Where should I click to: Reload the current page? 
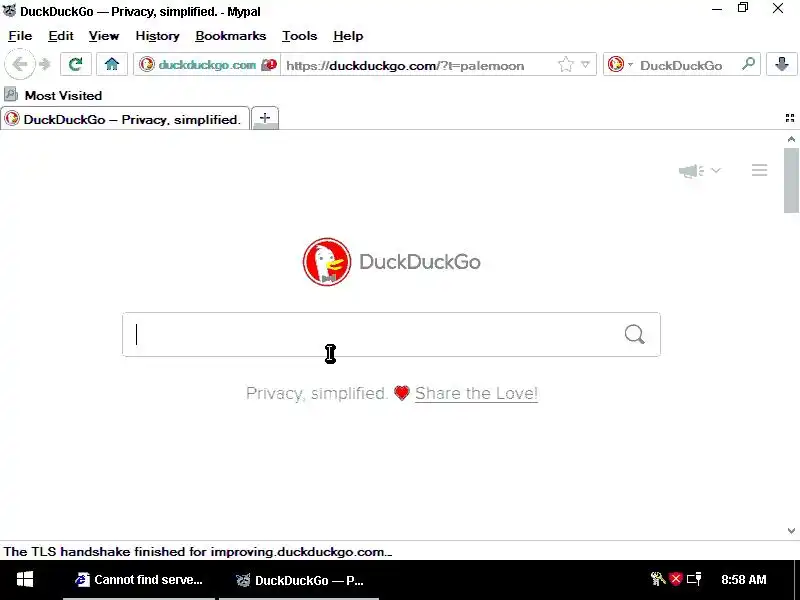click(x=76, y=65)
